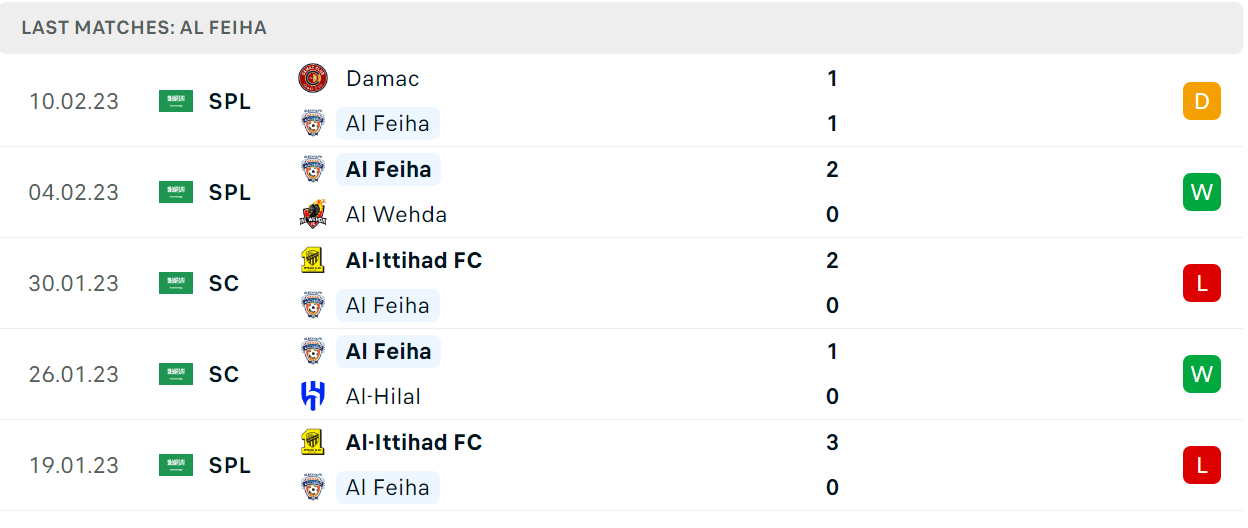Open the Damac team link

(x=382, y=78)
